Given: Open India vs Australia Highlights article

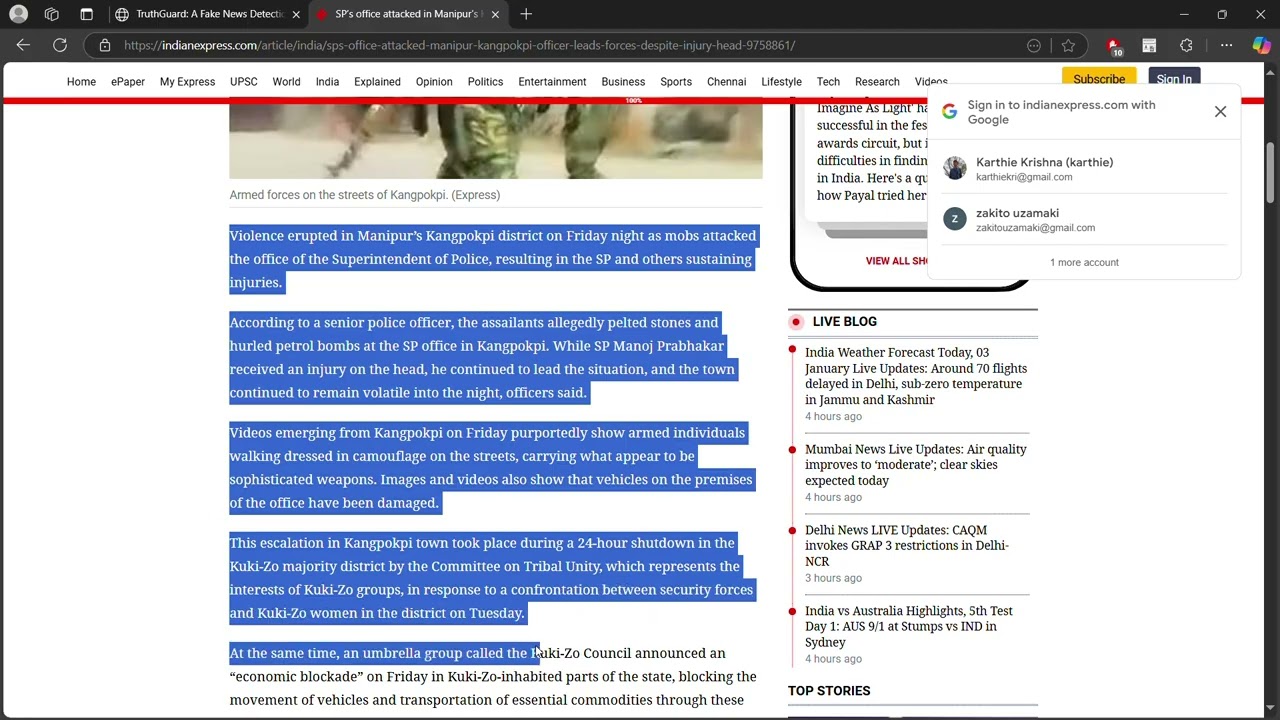Looking at the screenshot, I should pos(908,627).
